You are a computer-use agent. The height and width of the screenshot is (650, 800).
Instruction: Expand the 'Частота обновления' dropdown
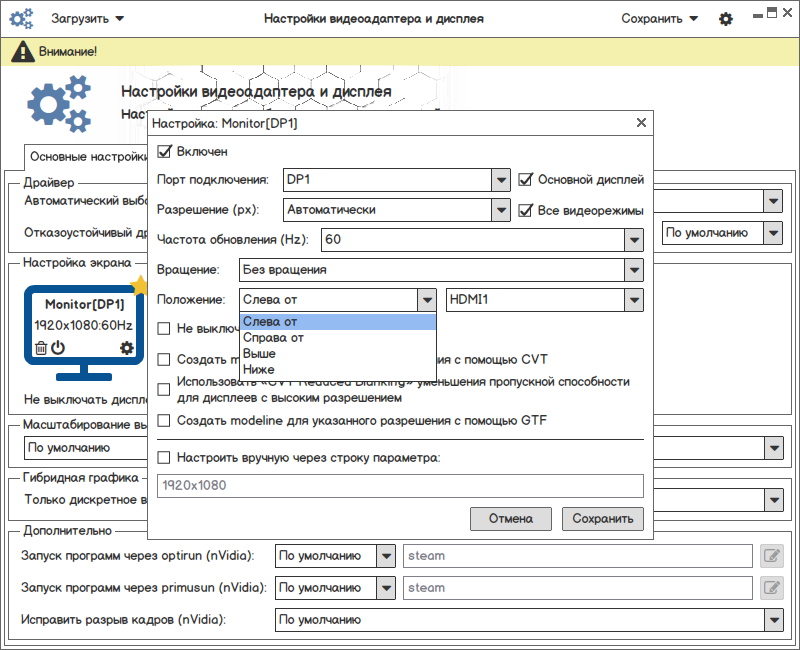tap(632, 240)
